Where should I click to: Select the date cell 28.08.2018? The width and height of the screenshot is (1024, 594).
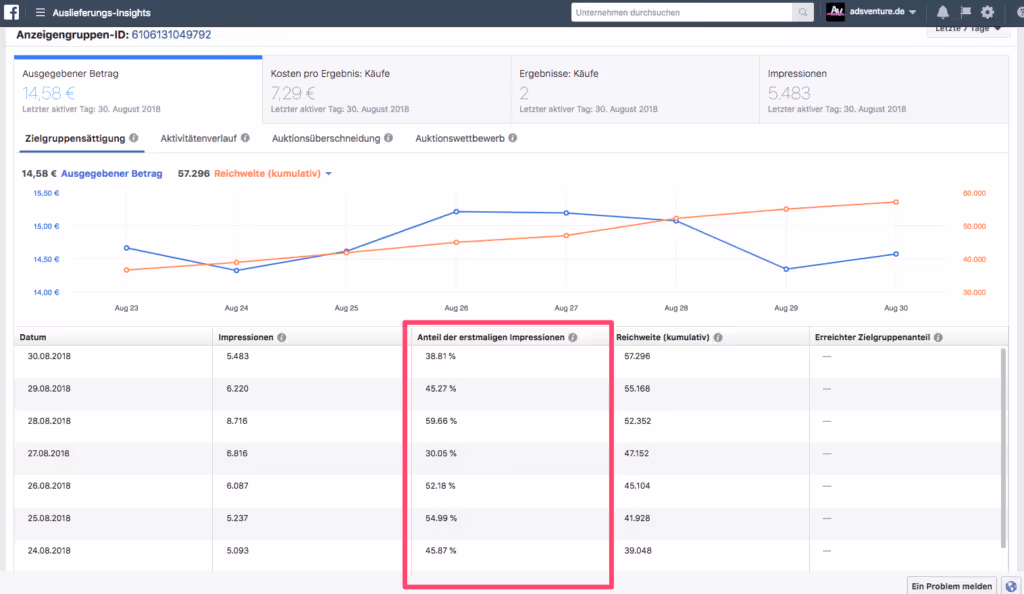49,421
